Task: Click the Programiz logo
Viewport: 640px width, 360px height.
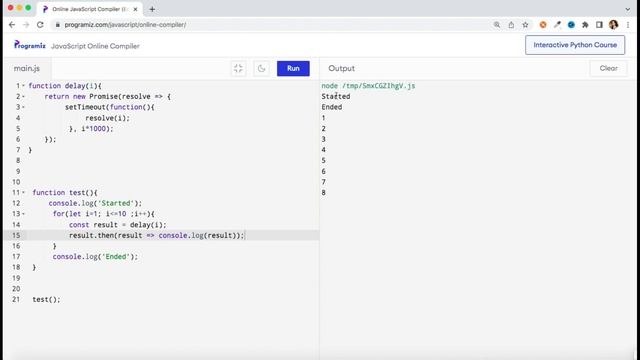Action: pos(30,45)
